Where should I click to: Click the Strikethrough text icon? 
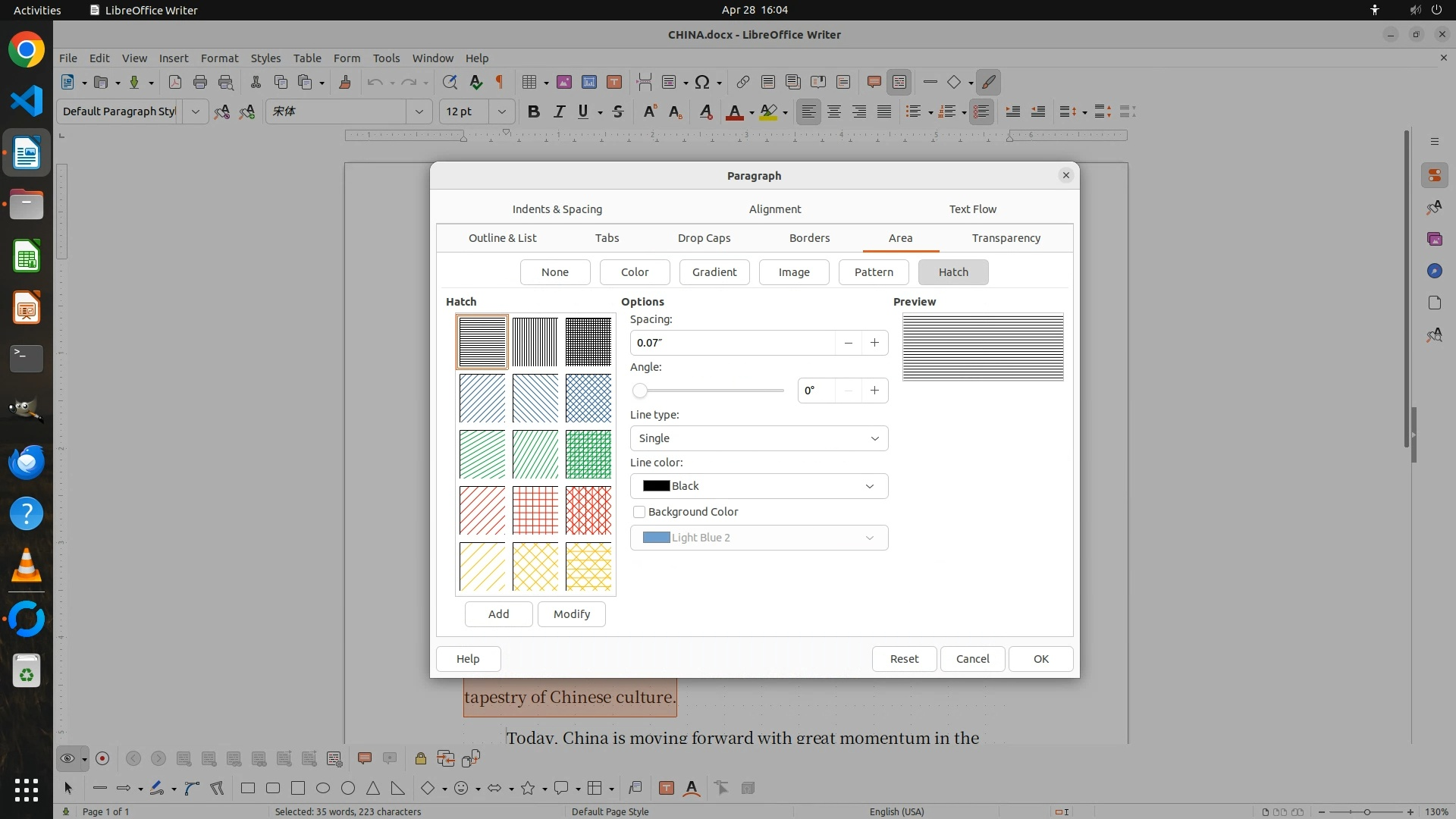[618, 111]
